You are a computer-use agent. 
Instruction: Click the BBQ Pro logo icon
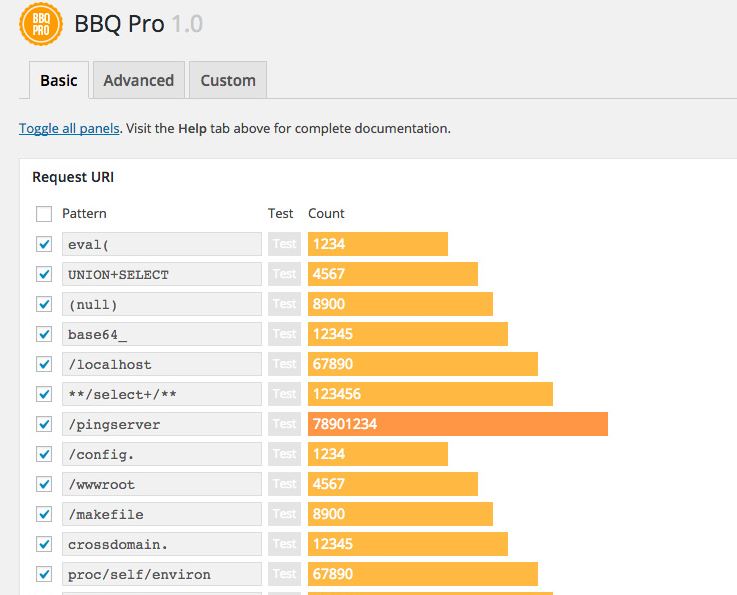tap(41, 24)
